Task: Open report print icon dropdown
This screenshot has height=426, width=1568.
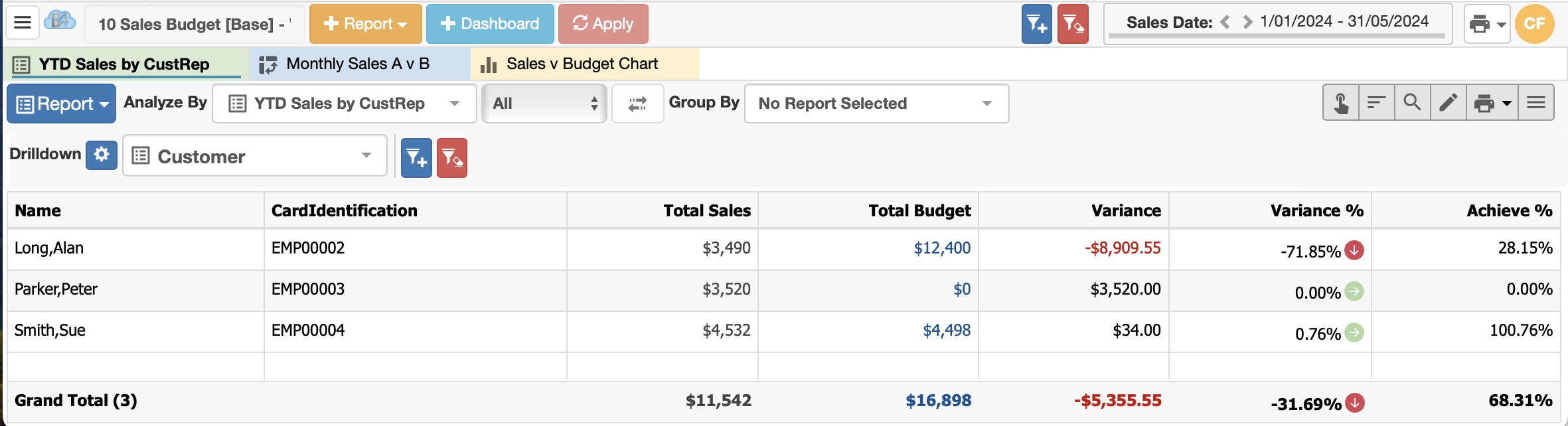Action: pyautogui.click(x=1492, y=103)
